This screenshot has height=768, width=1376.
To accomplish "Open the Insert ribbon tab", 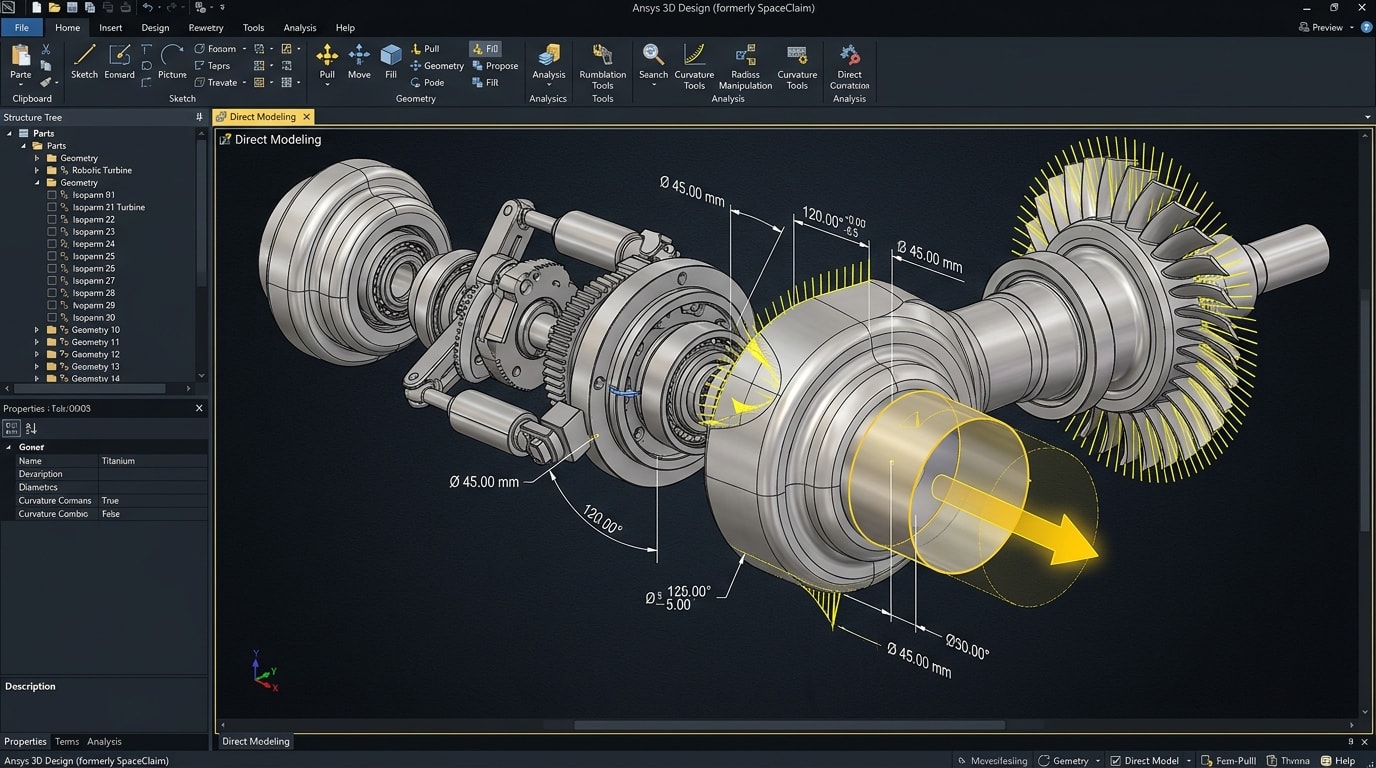I will pos(110,28).
